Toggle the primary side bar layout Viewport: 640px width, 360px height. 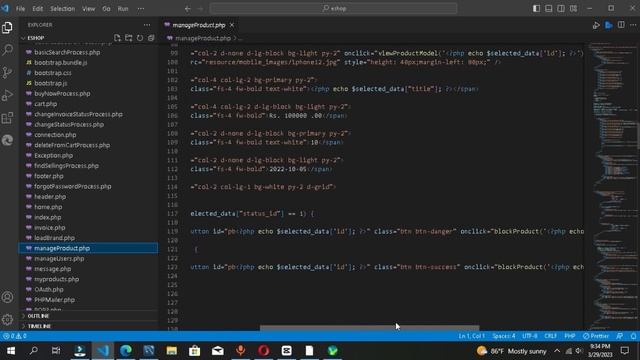(x=536, y=8)
